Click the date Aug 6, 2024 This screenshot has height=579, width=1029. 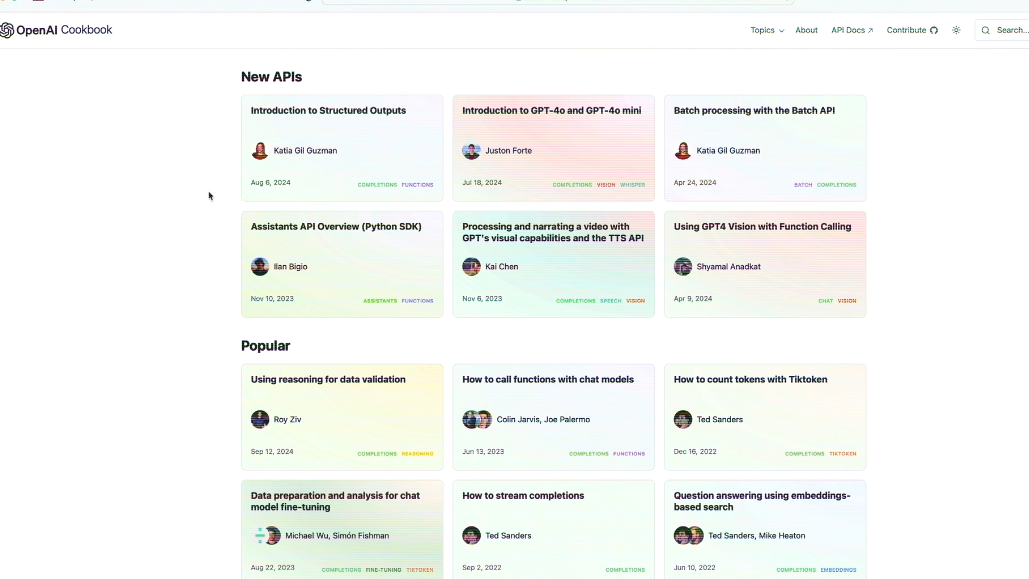[270, 182]
